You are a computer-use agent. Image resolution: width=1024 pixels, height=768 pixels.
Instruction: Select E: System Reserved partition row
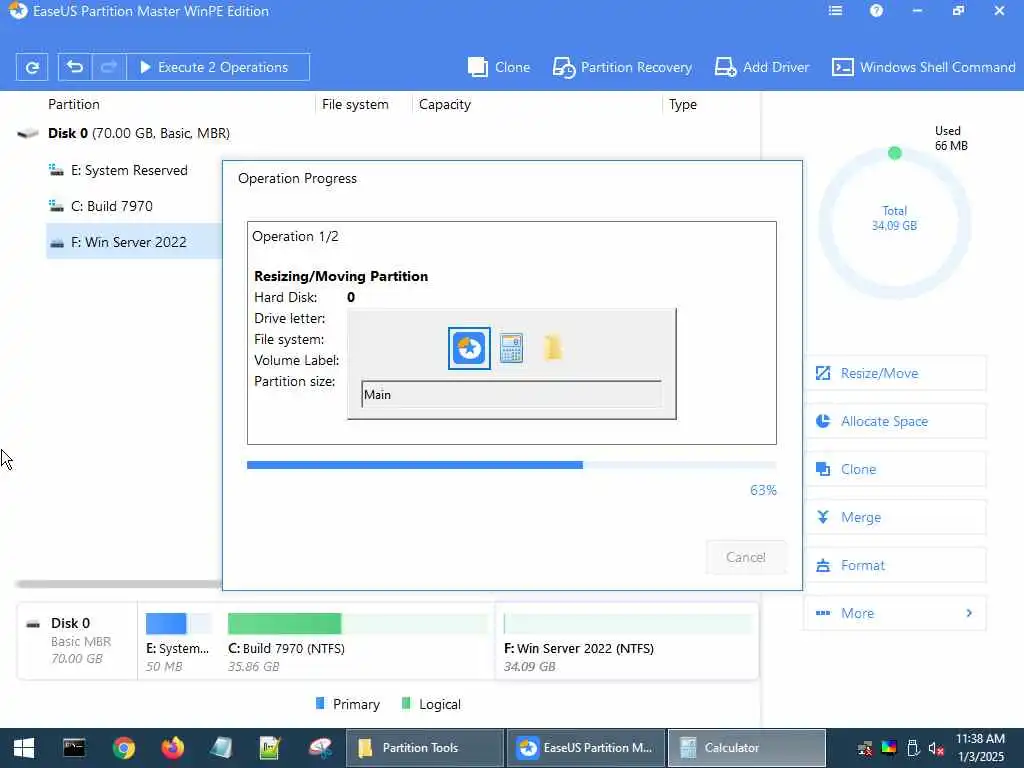pyautogui.click(x=134, y=170)
